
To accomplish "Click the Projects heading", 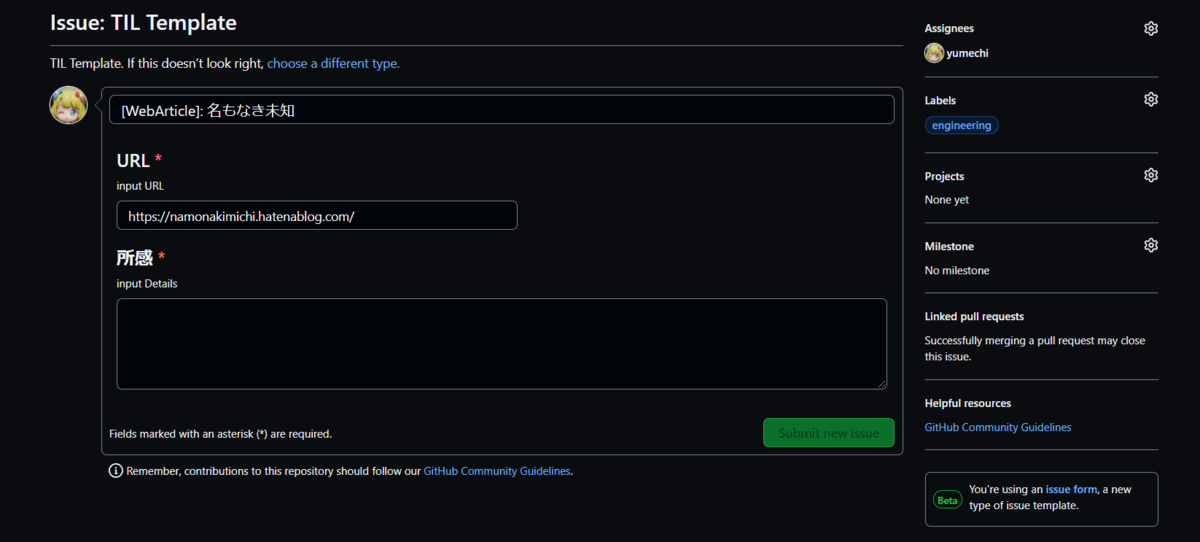I will (x=944, y=176).
